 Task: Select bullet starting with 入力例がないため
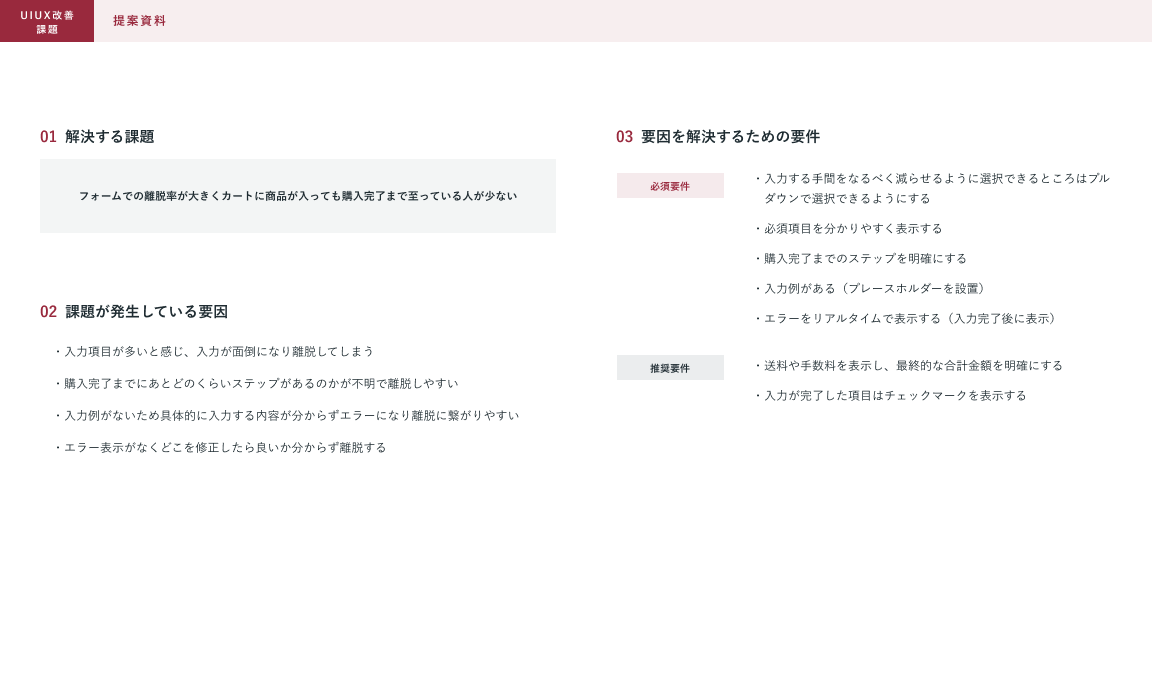click(290, 416)
